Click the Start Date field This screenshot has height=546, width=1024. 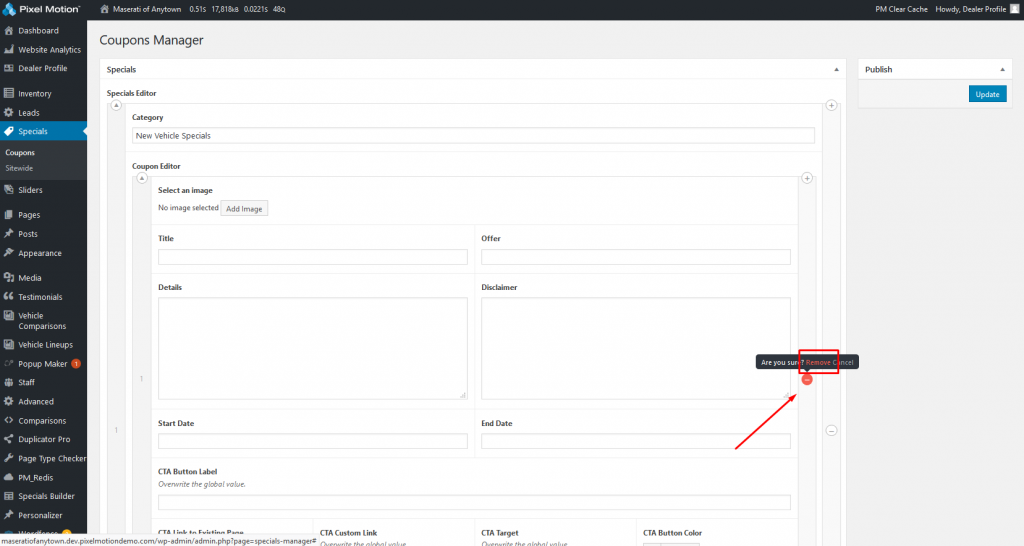point(313,441)
